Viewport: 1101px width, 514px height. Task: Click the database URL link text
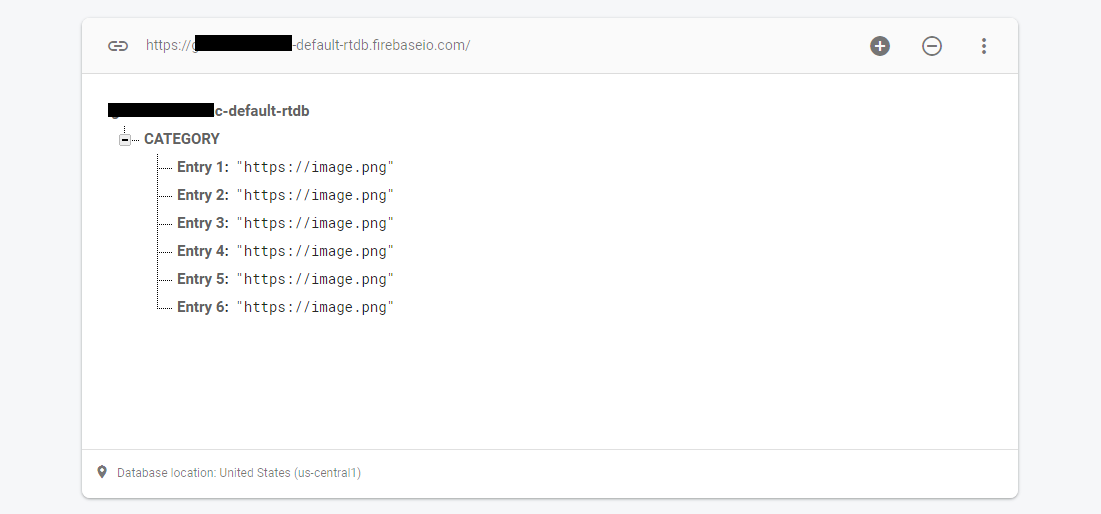(308, 45)
